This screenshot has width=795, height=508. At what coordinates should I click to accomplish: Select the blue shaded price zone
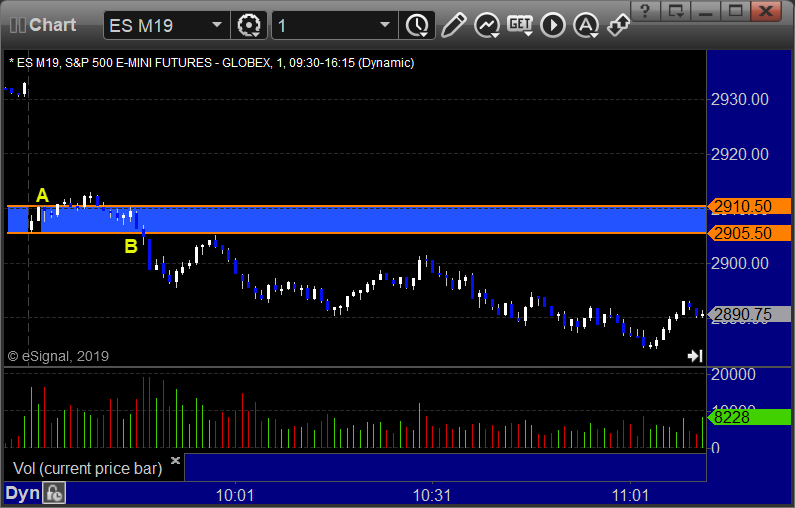click(x=356, y=220)
